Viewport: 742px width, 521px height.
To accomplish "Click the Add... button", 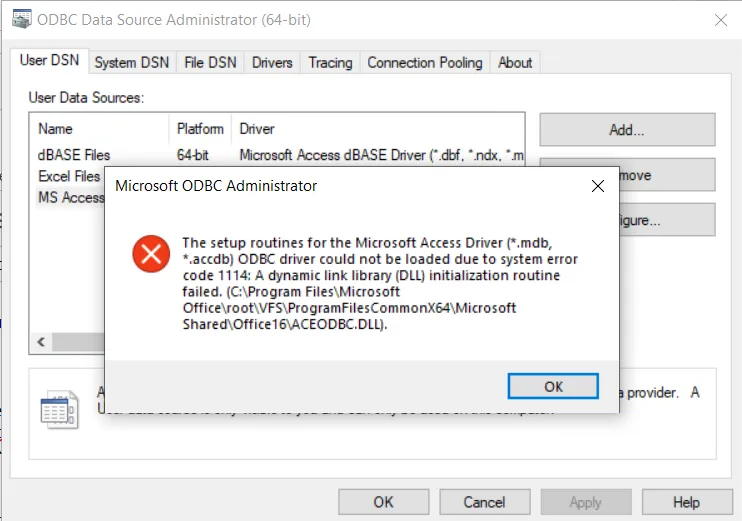I will pos(627,130).
